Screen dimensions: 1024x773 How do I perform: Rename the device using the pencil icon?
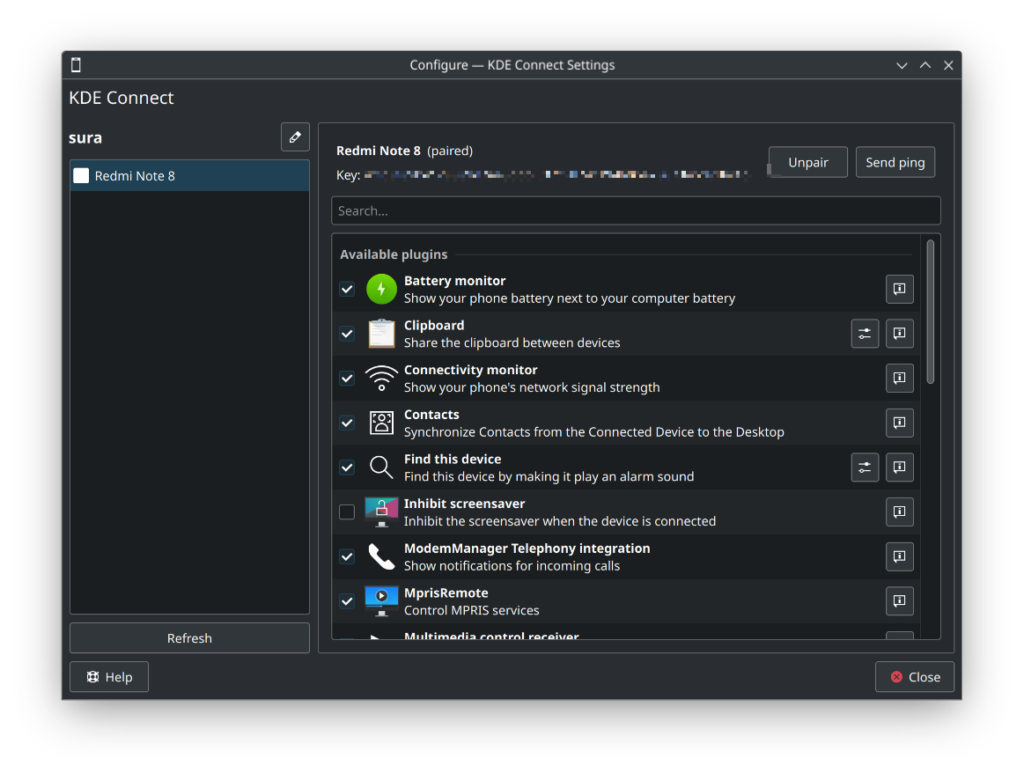[x=294, y=137]
